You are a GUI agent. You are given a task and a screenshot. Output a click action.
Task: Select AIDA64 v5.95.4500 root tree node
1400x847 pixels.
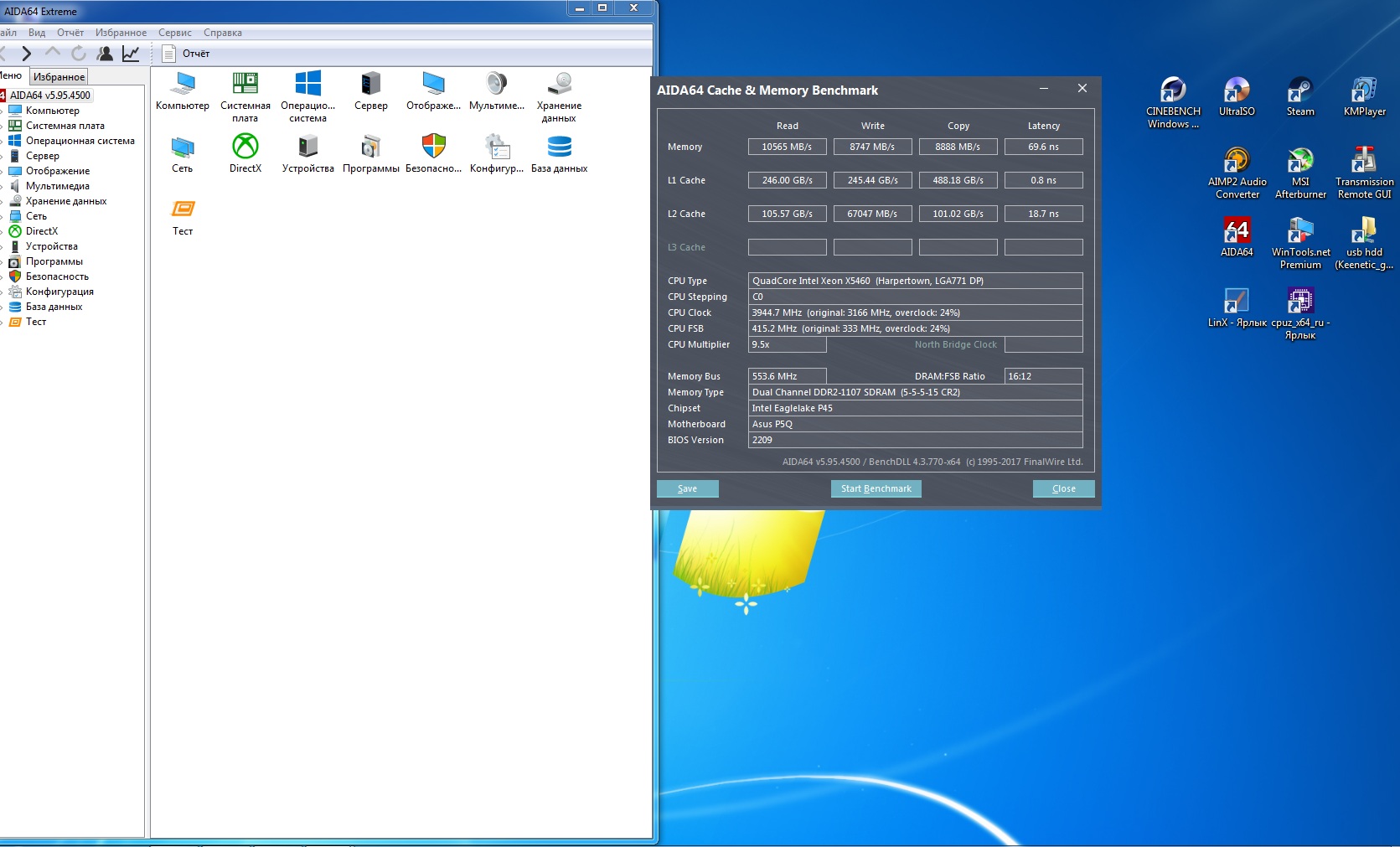point(50,96)
